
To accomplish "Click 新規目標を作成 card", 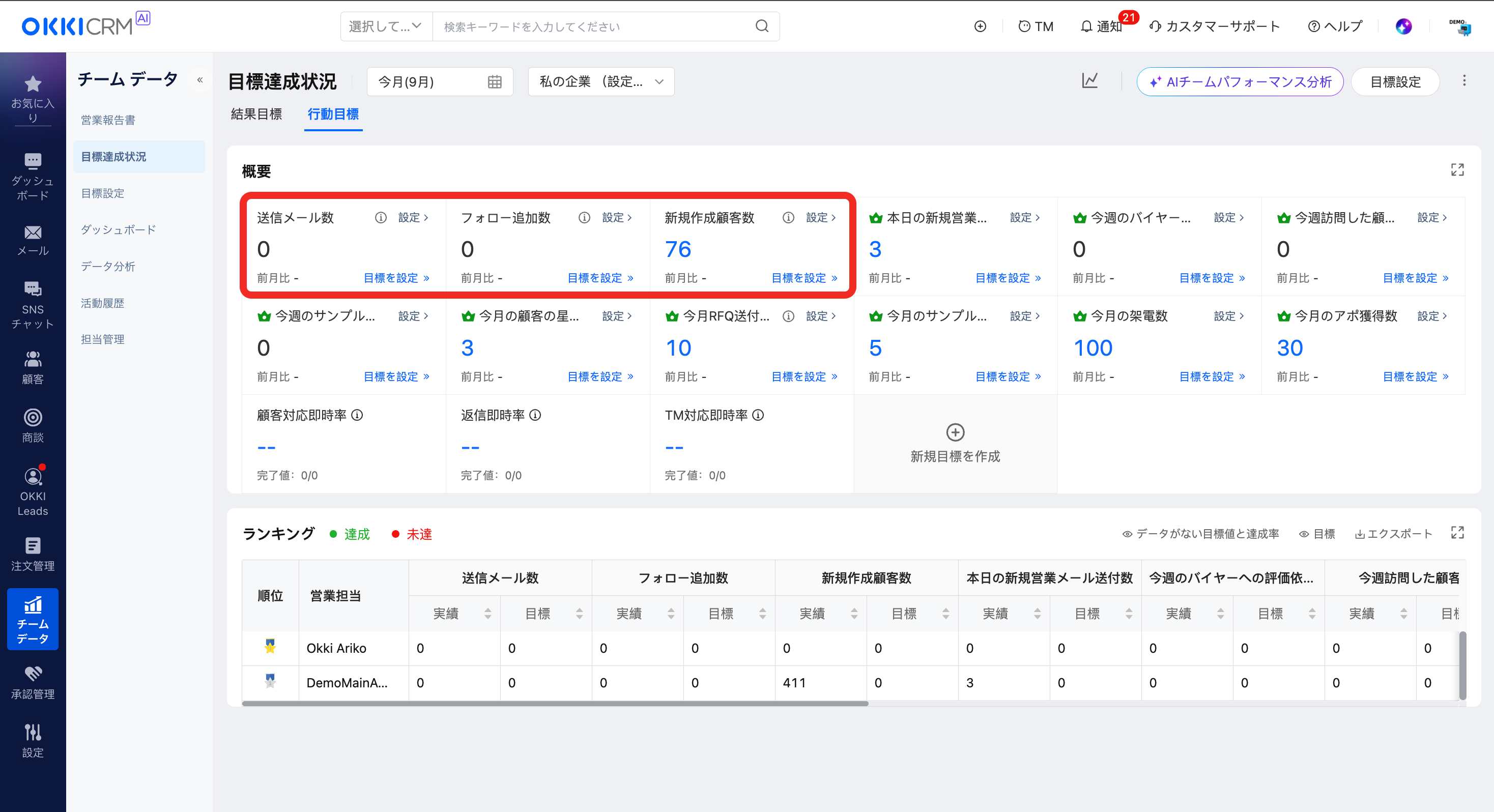I will point(955,444).
